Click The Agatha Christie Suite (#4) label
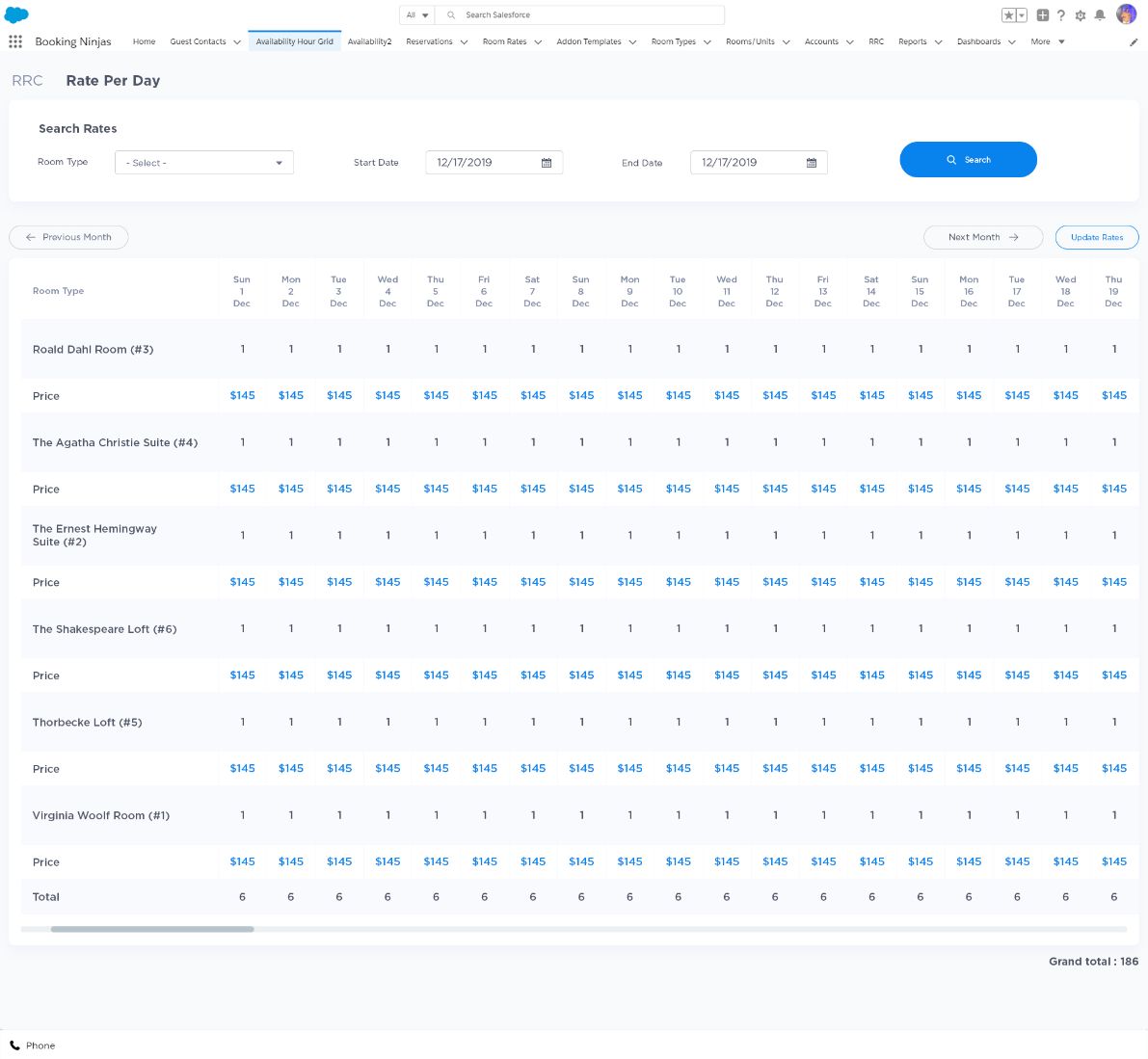The width and height of the screenshot is (1148, 1059). coord(115,442)
